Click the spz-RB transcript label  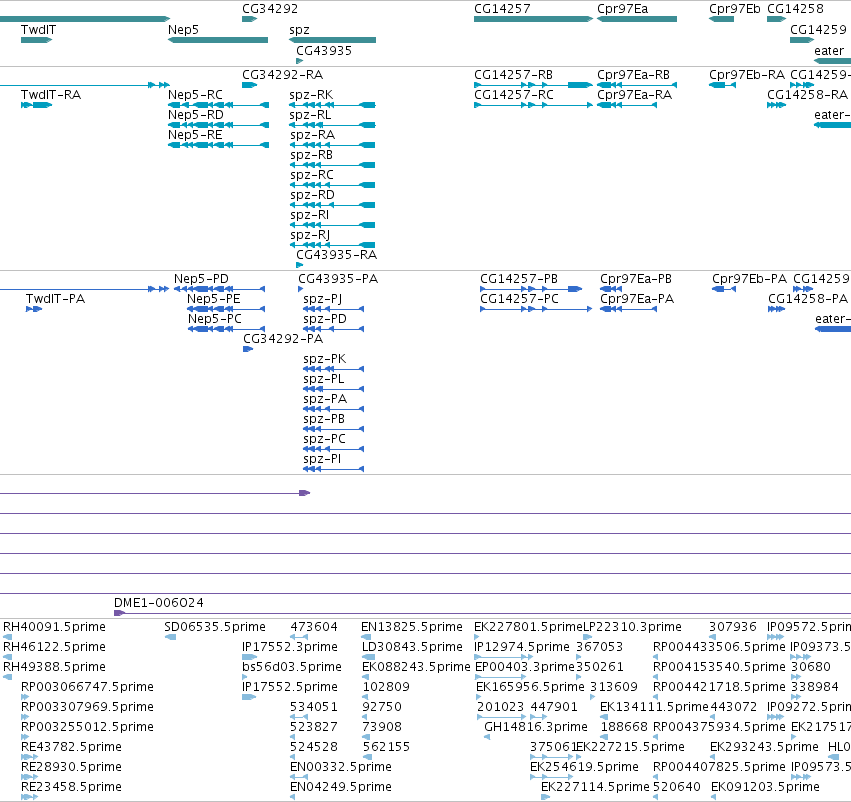(312, 155)
